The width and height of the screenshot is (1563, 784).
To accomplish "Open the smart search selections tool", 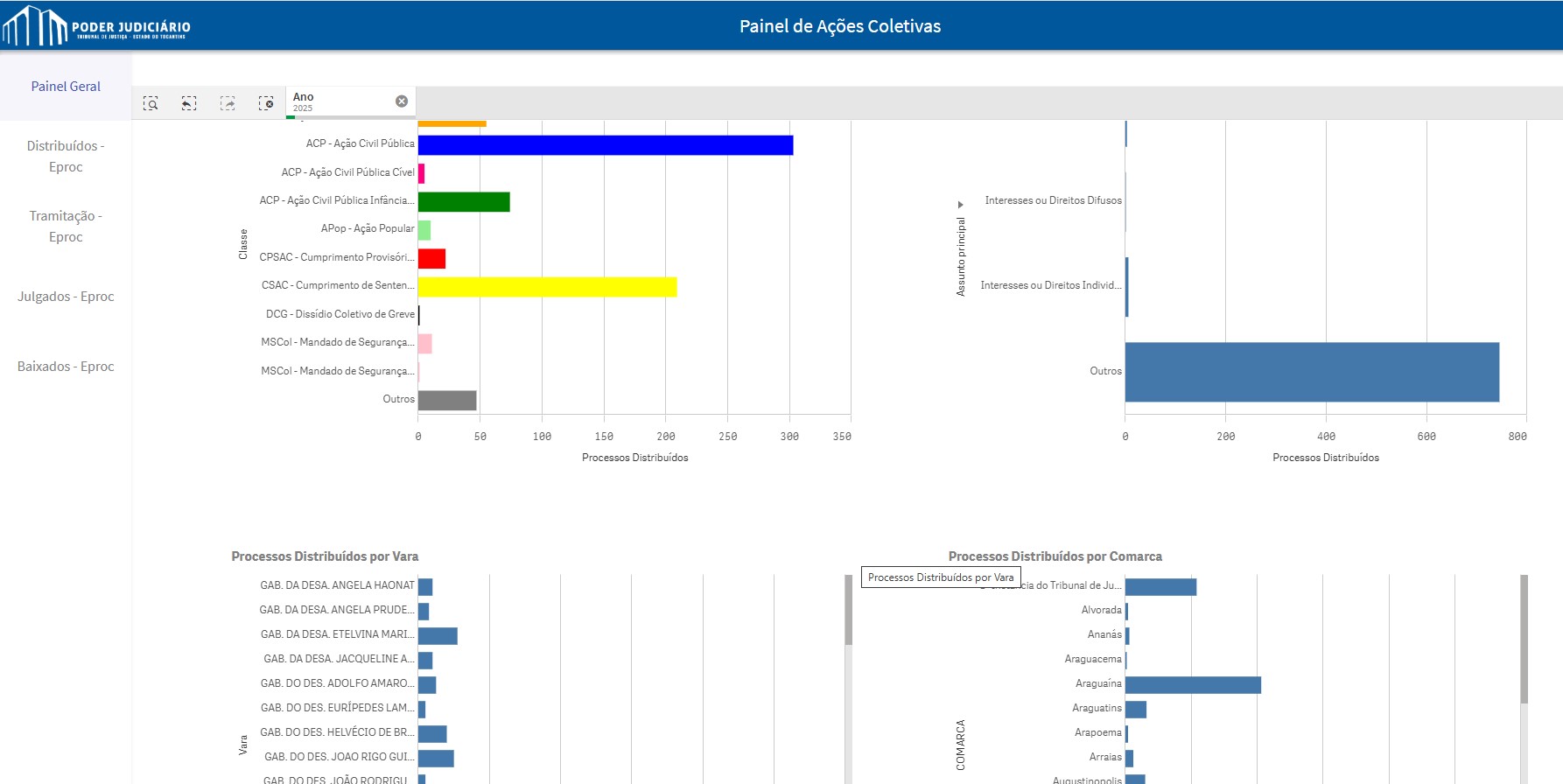I will pos(151,103).
